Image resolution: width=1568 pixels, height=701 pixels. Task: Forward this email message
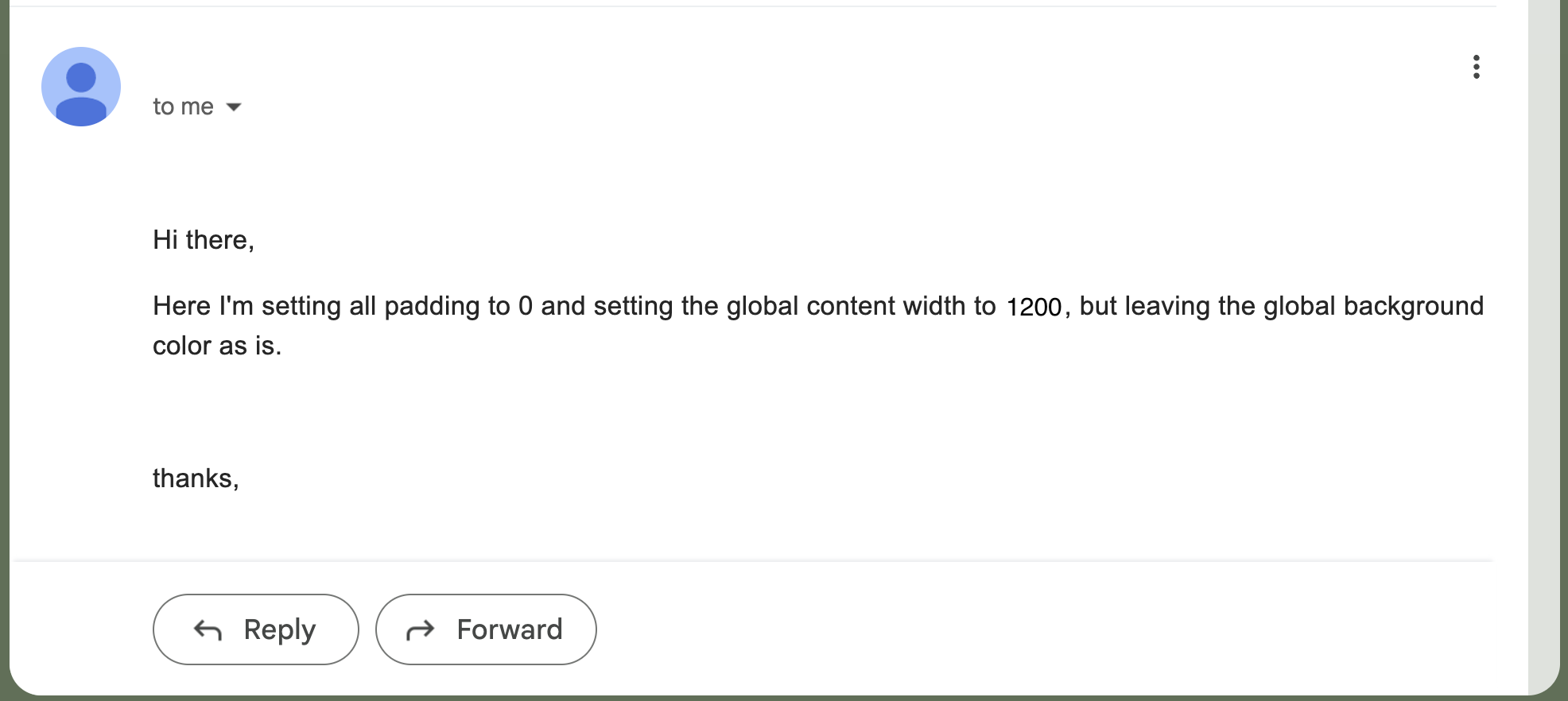(x=486, y=629)
